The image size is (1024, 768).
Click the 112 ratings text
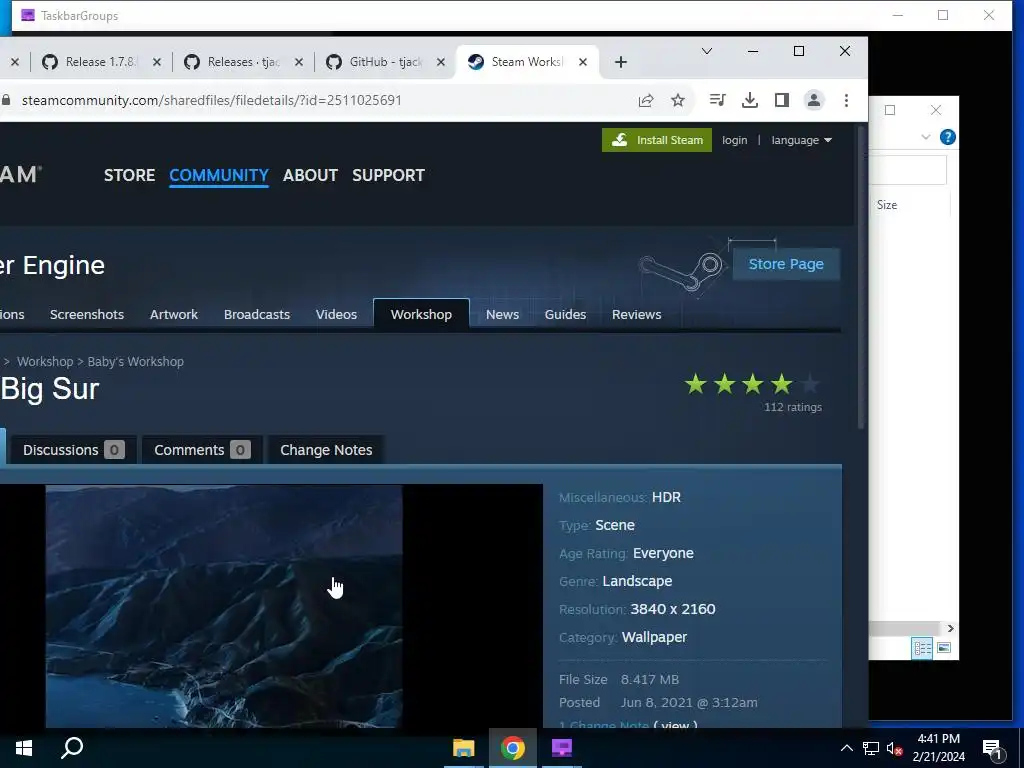pyautogui.click(x=793, y=407)
